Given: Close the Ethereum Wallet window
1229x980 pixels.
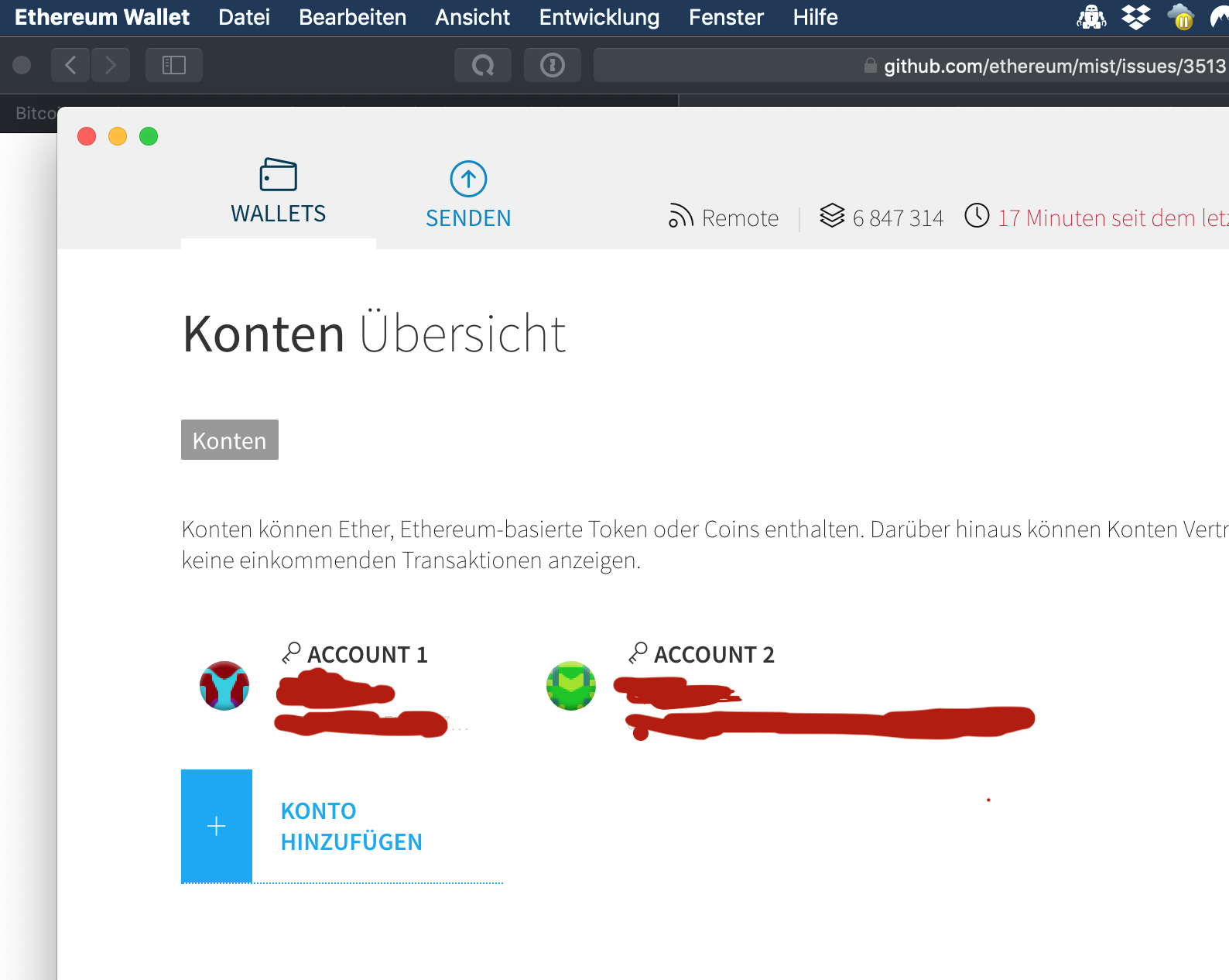Looking at the screenshot, I should click(x=87, y=136).
